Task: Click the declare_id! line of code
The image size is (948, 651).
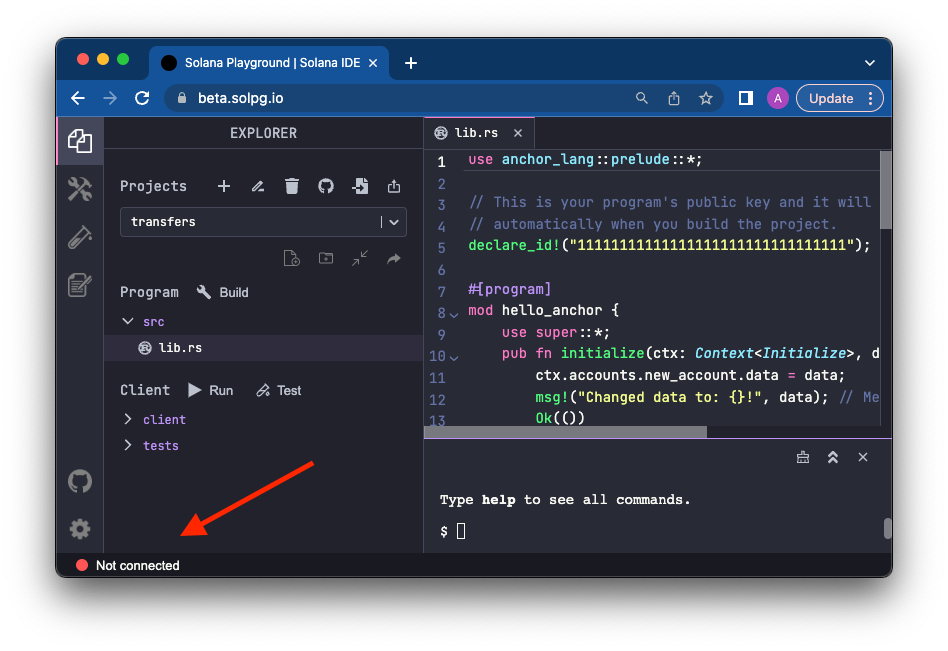Action: point(669,245)
